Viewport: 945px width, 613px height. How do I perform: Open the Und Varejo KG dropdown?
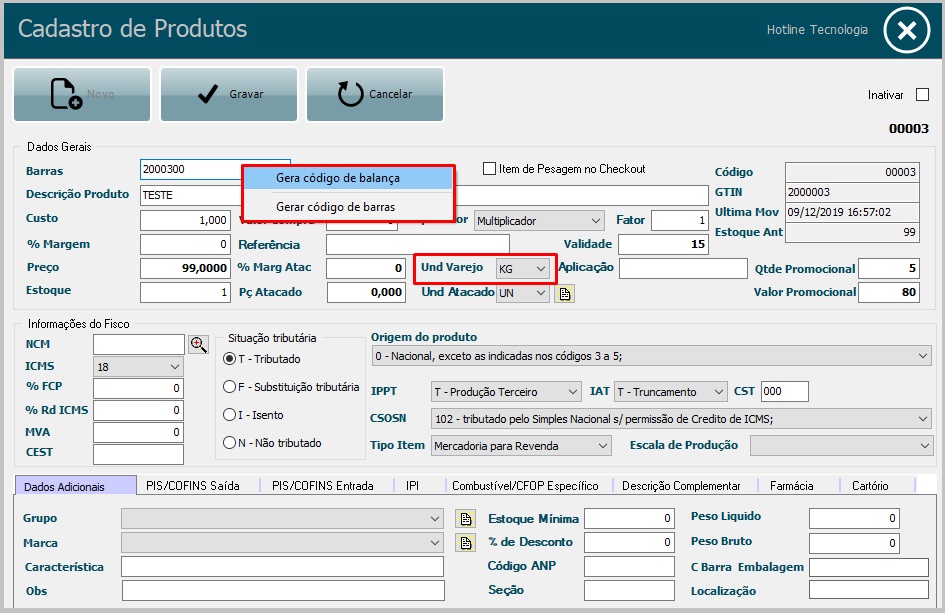[523, 269]
